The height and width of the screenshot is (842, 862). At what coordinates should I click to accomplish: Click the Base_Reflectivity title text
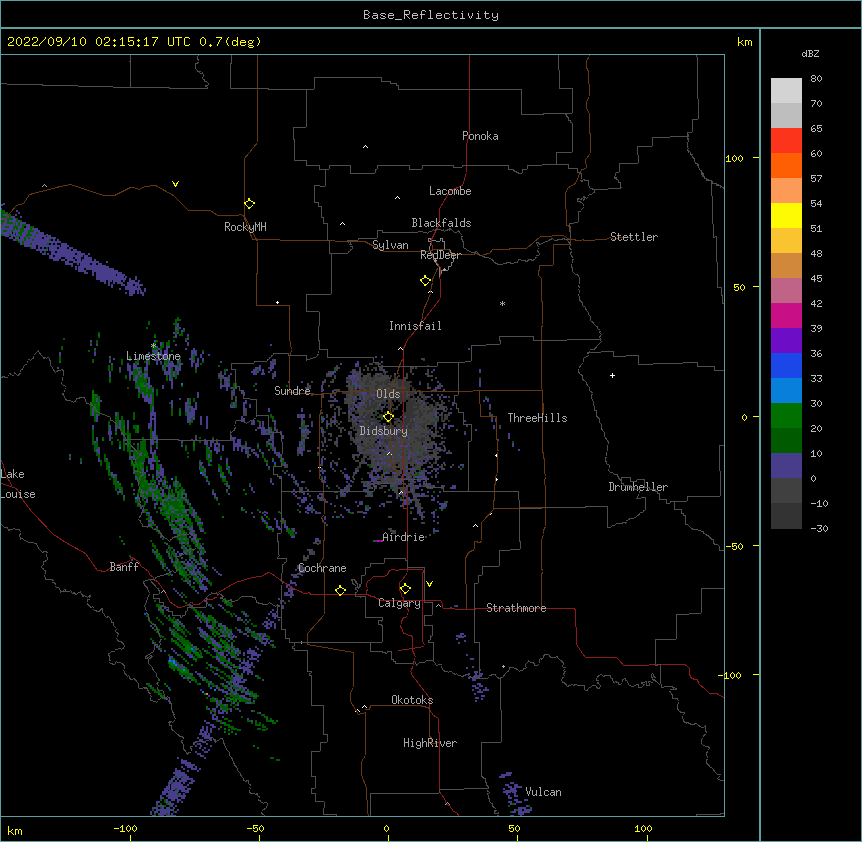[x=431, y=15]
